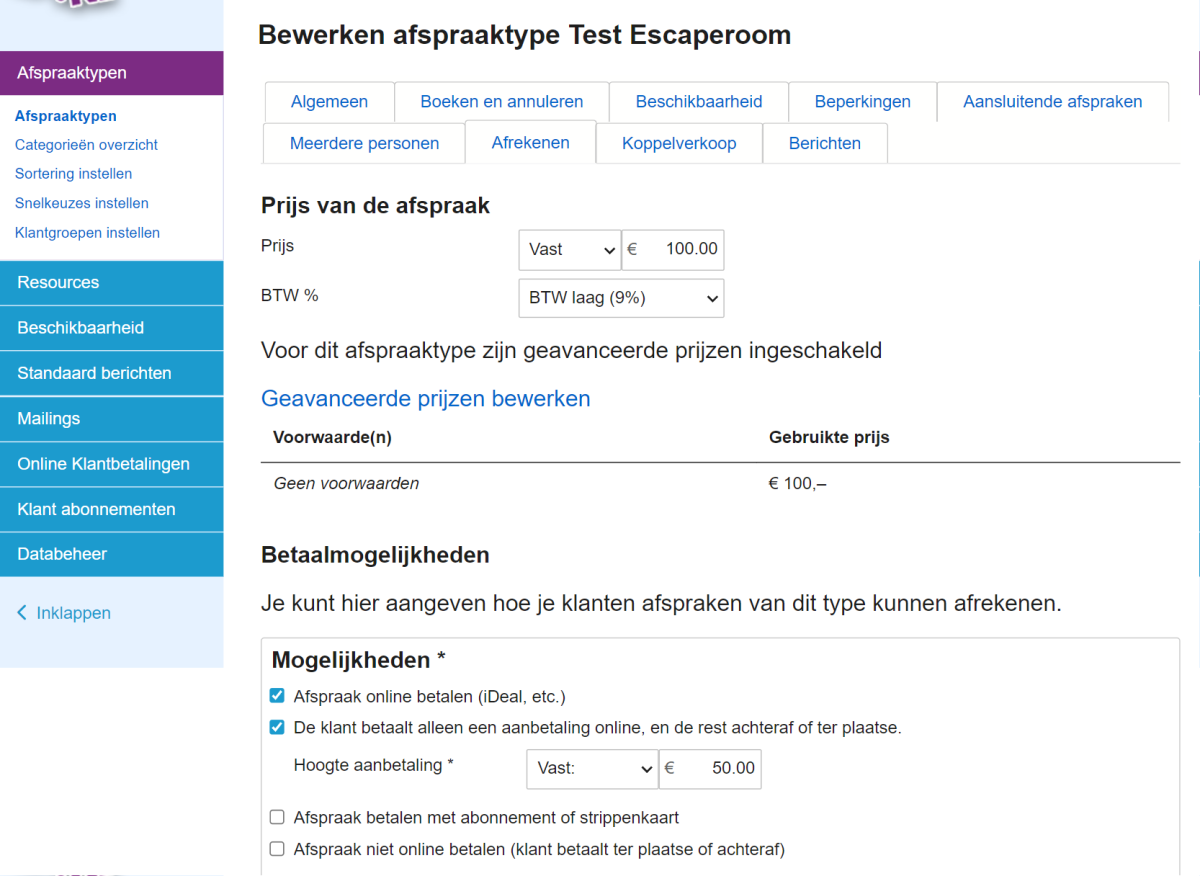
Task: Click the Mogelijkheden * label
Action: (x=359, y=660)
